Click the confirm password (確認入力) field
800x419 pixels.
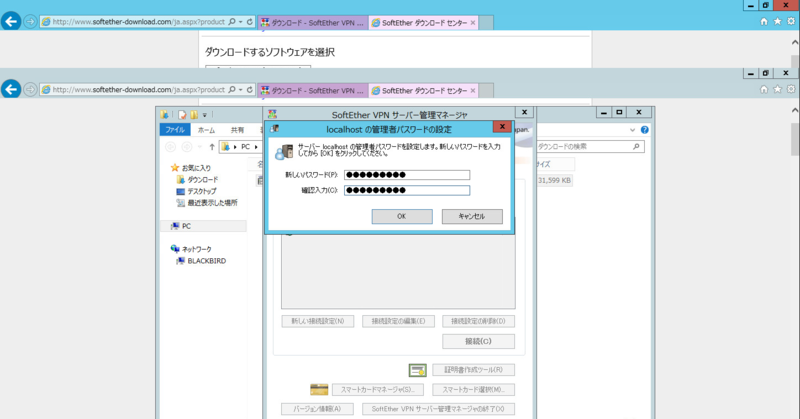point(407,190)
